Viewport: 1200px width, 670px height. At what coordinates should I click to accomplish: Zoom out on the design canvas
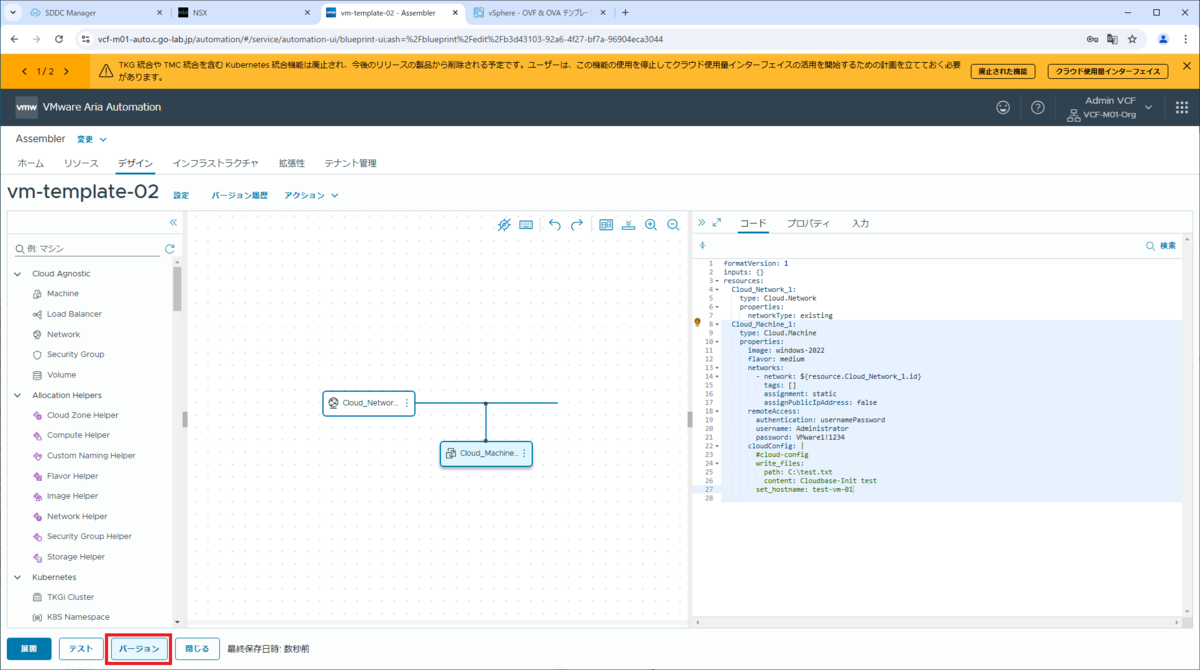coord(673,225)
